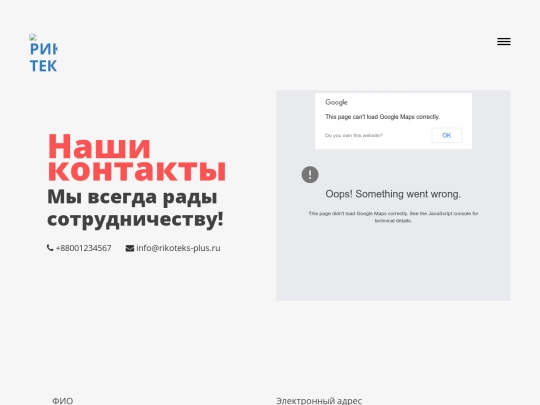Screen dimensions: 540x405
Task: Click the 'Мы всегда рады сотрудничеству!' subtitle
Action: pyautogui.click(x=135, y=208)
